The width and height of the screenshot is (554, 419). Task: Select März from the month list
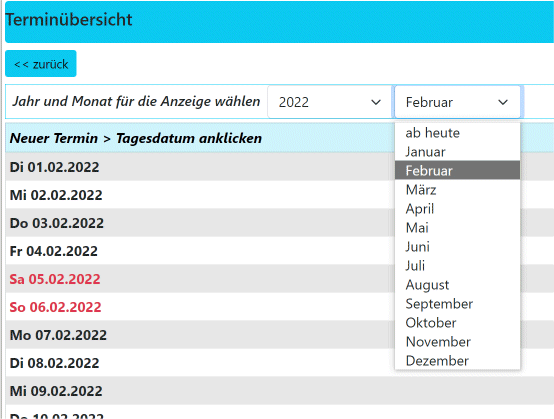coord(458,190)
